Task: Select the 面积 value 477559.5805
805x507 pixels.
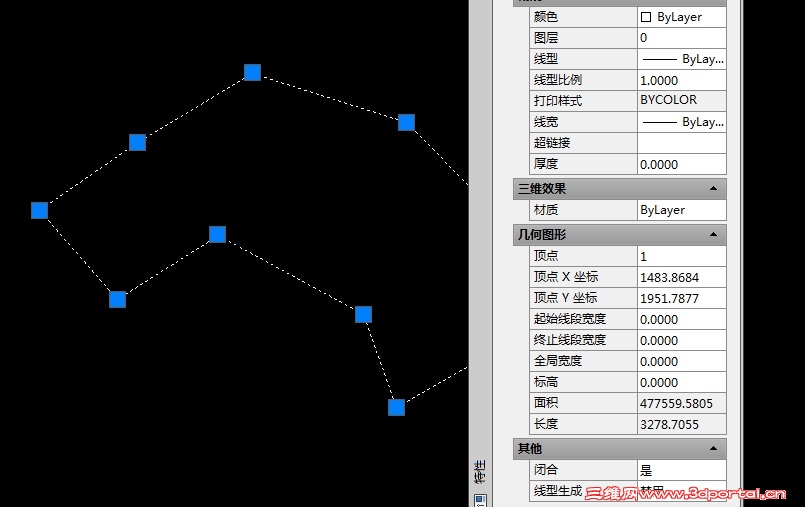Action: 681,403
